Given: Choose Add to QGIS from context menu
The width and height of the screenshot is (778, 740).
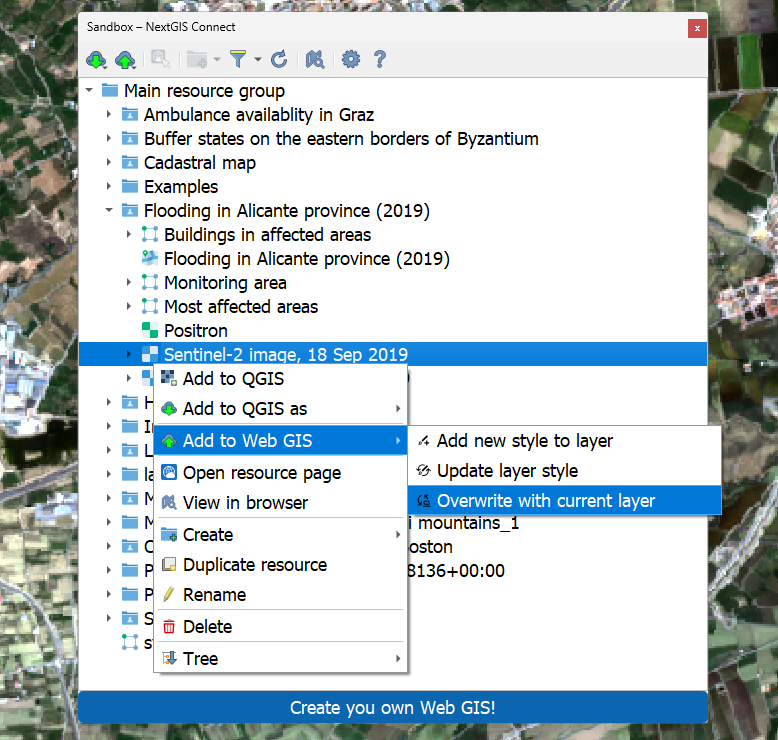Looking at the screenshot, I should tap(280, 379).
